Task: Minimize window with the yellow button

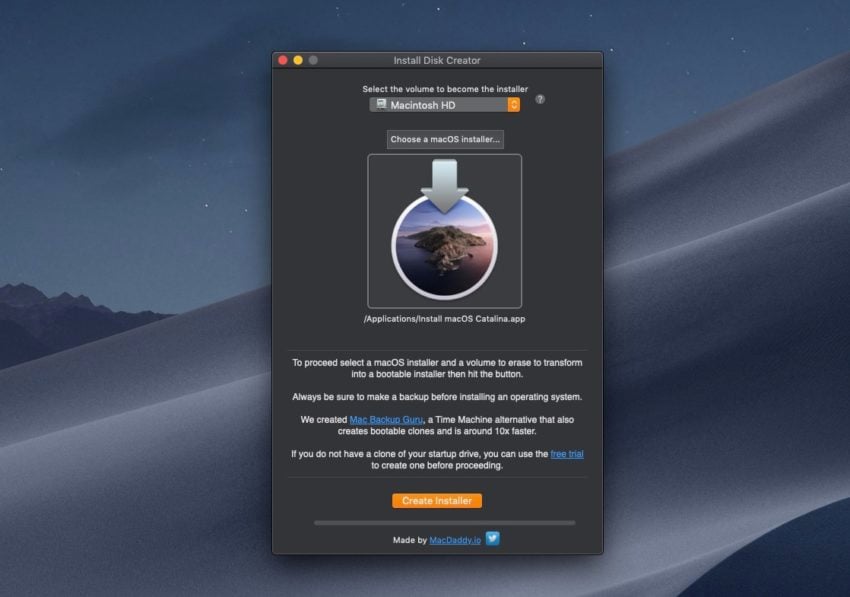Action: (x=298, y=60)
